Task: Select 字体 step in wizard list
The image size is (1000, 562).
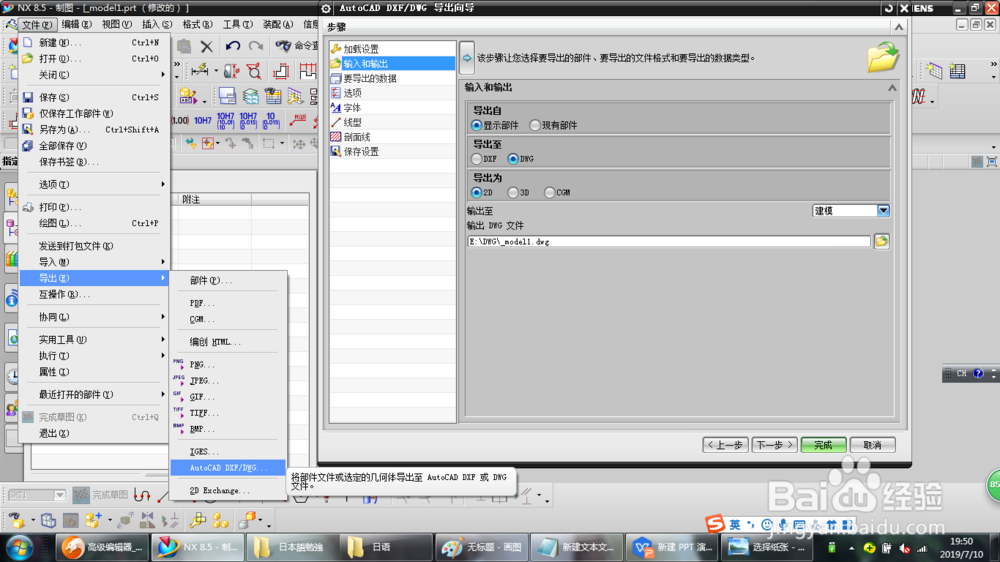Action: (392, 107)
